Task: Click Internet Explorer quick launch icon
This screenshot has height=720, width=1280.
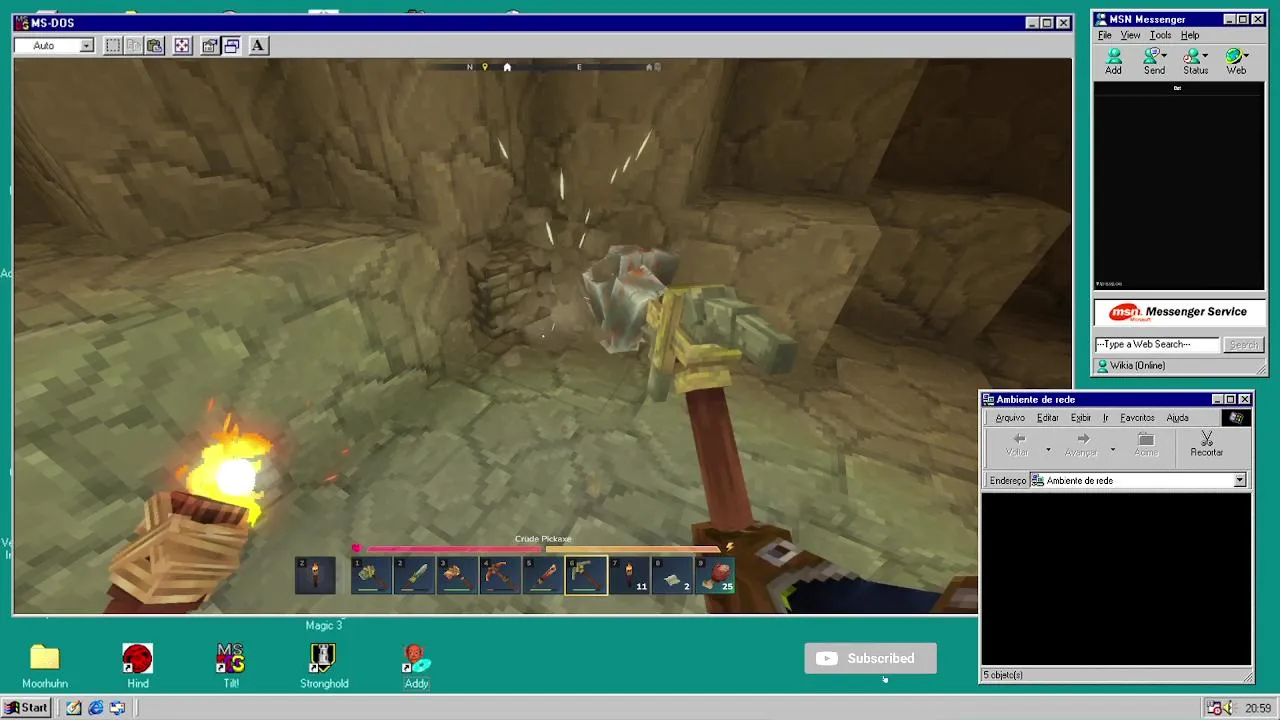Action: click(95, 708)
